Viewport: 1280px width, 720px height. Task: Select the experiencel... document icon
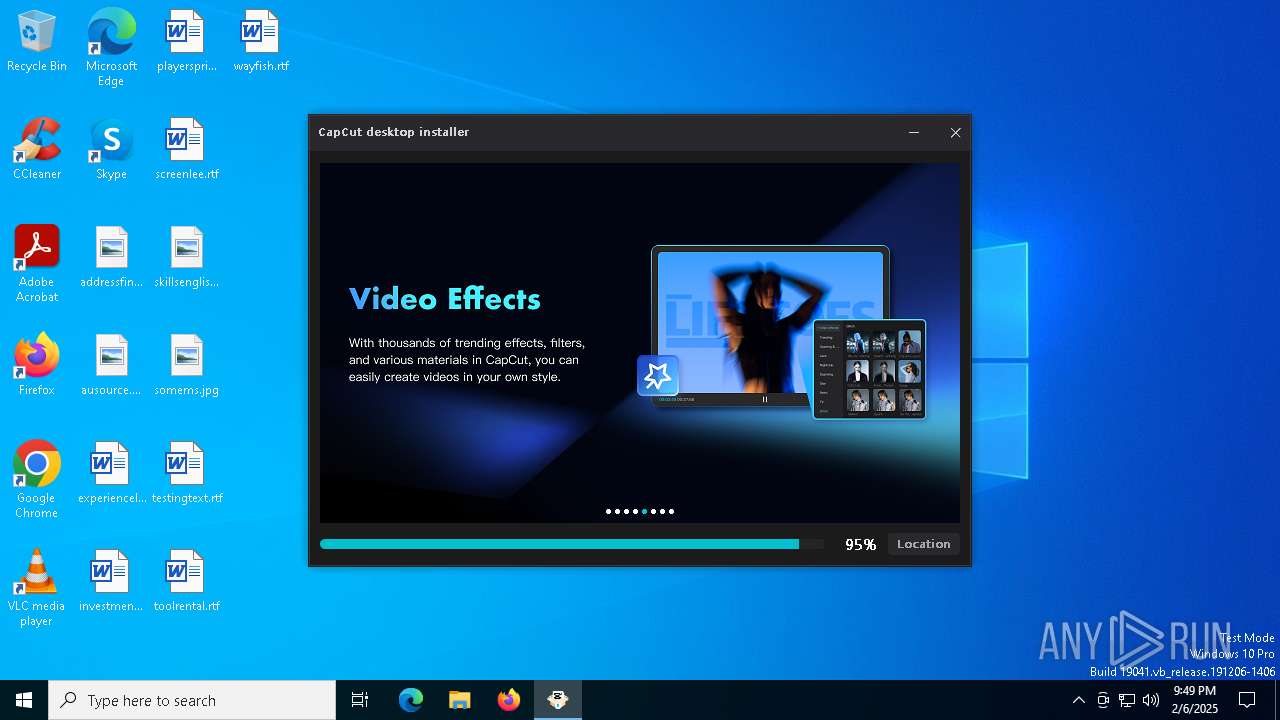coord(111,473)
